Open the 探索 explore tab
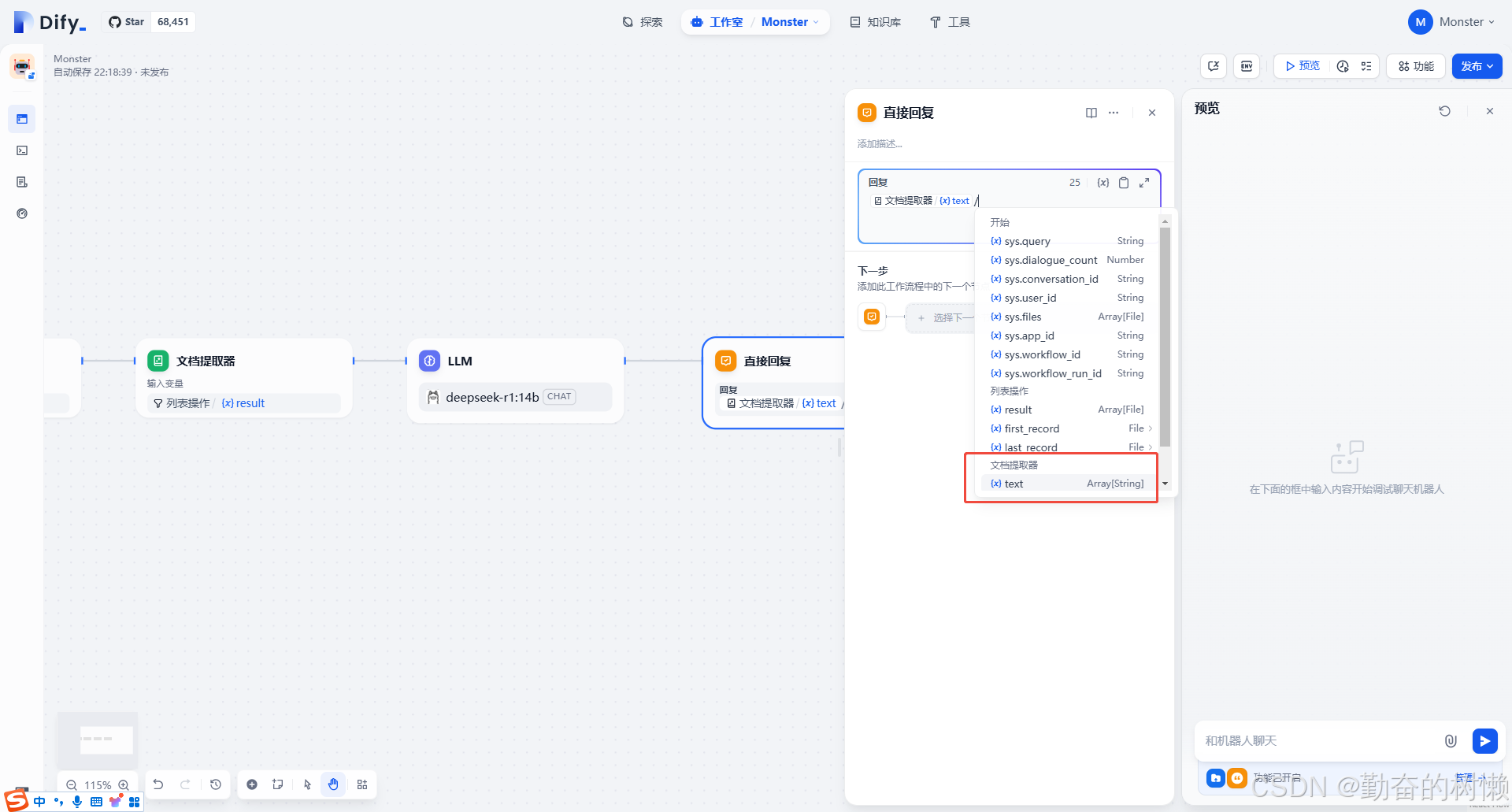This screenshot has width=1512, height=812. (643, 22)
